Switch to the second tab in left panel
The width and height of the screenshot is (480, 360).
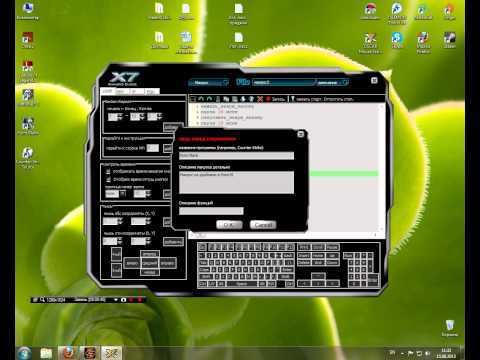point(122,91)
